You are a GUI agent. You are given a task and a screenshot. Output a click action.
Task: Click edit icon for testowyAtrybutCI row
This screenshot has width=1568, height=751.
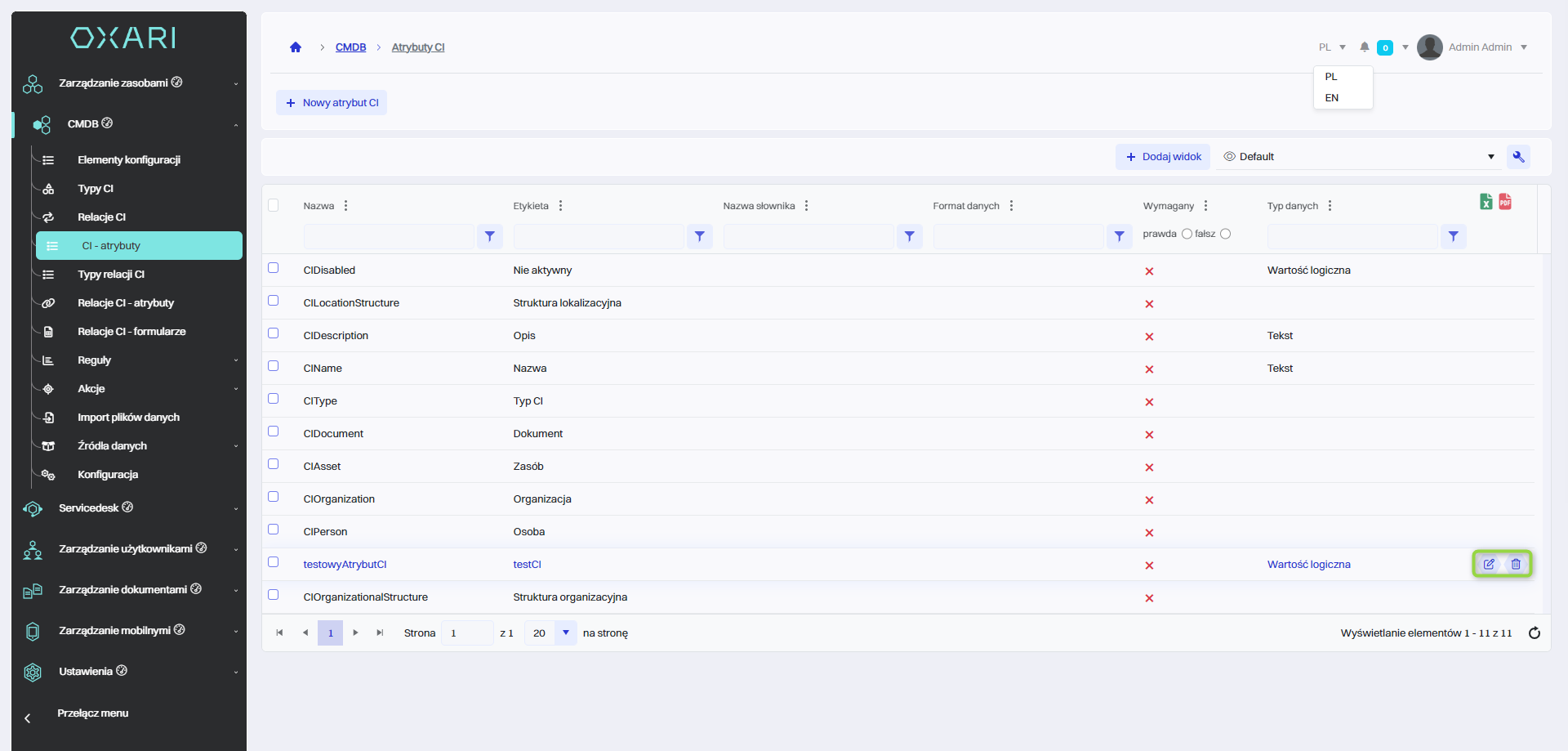[x=1489, y=564]
